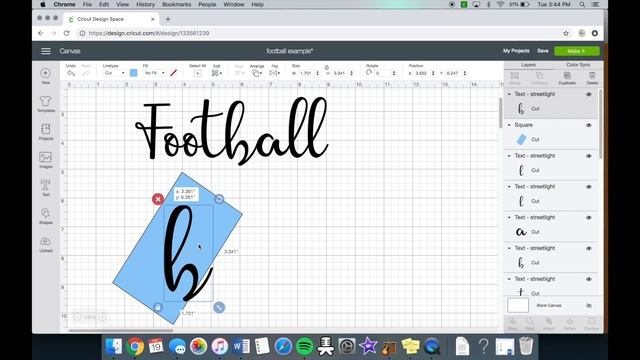Click the blue Linetype color swatch
The image size is (640, 360).
coord(133,73)
